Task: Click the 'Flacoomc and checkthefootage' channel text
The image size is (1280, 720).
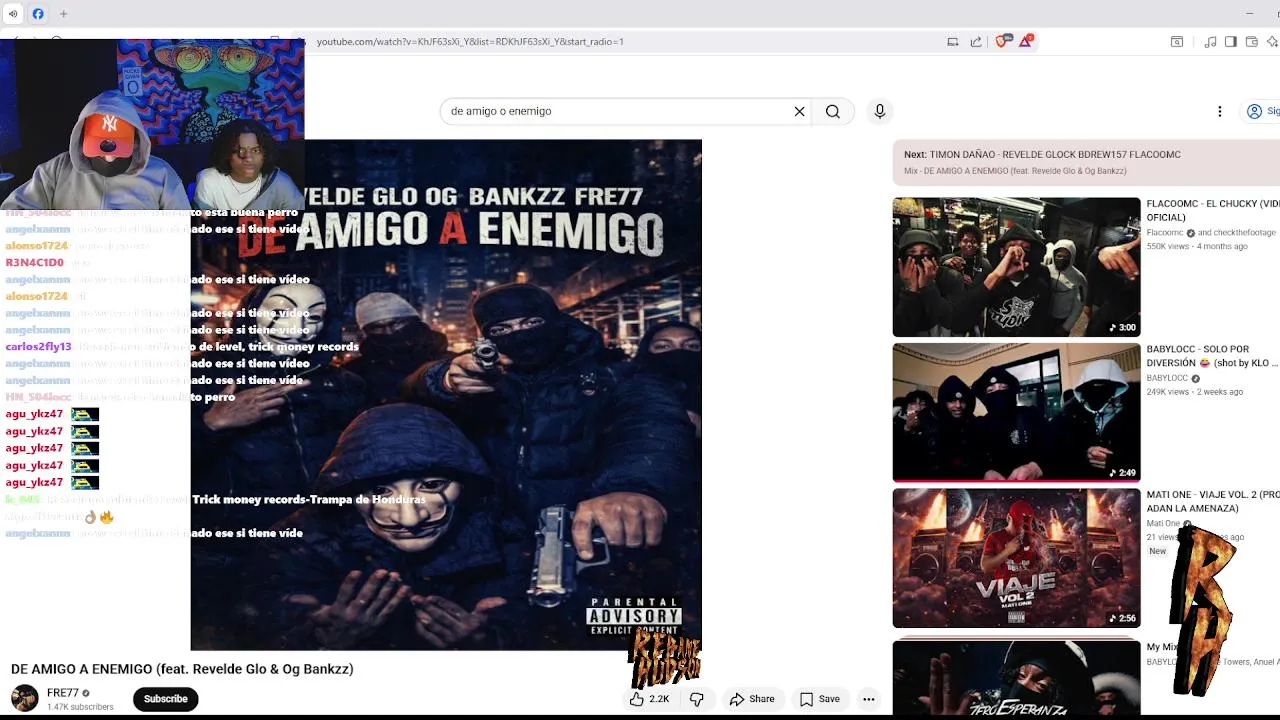Action: coord(1211,233)
